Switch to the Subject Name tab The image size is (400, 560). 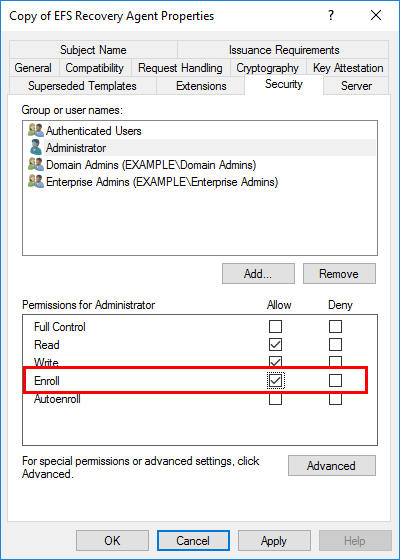[x=93, y=50]
